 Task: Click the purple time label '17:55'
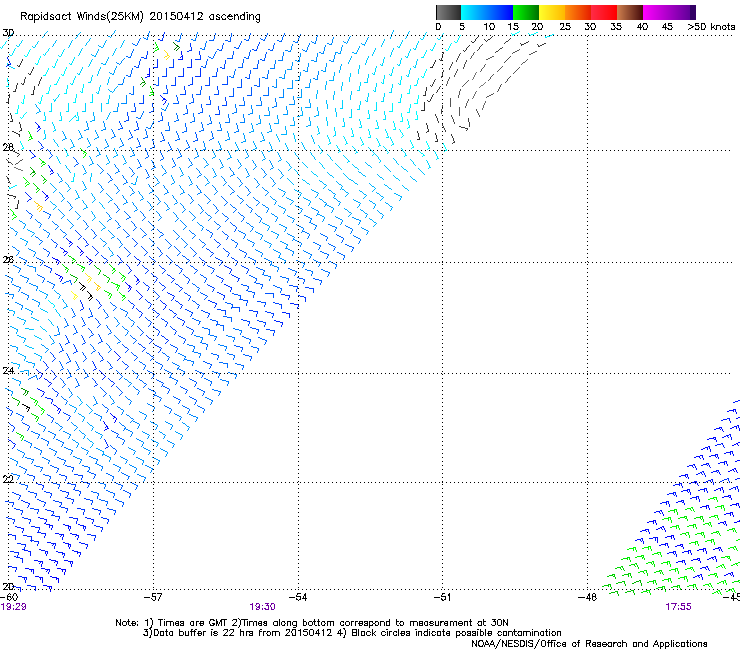pos(678,607)
